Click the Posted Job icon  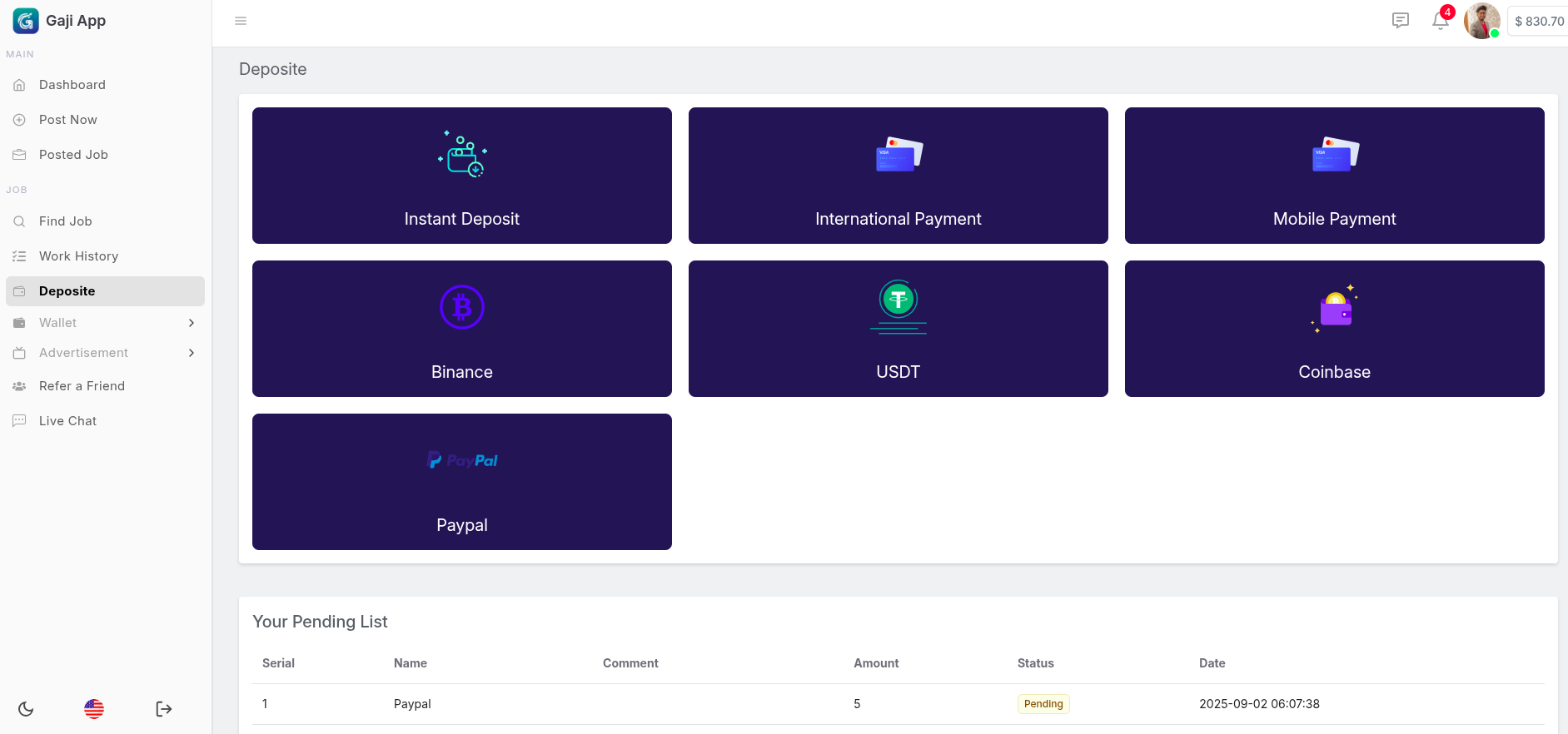coord(19,155)
